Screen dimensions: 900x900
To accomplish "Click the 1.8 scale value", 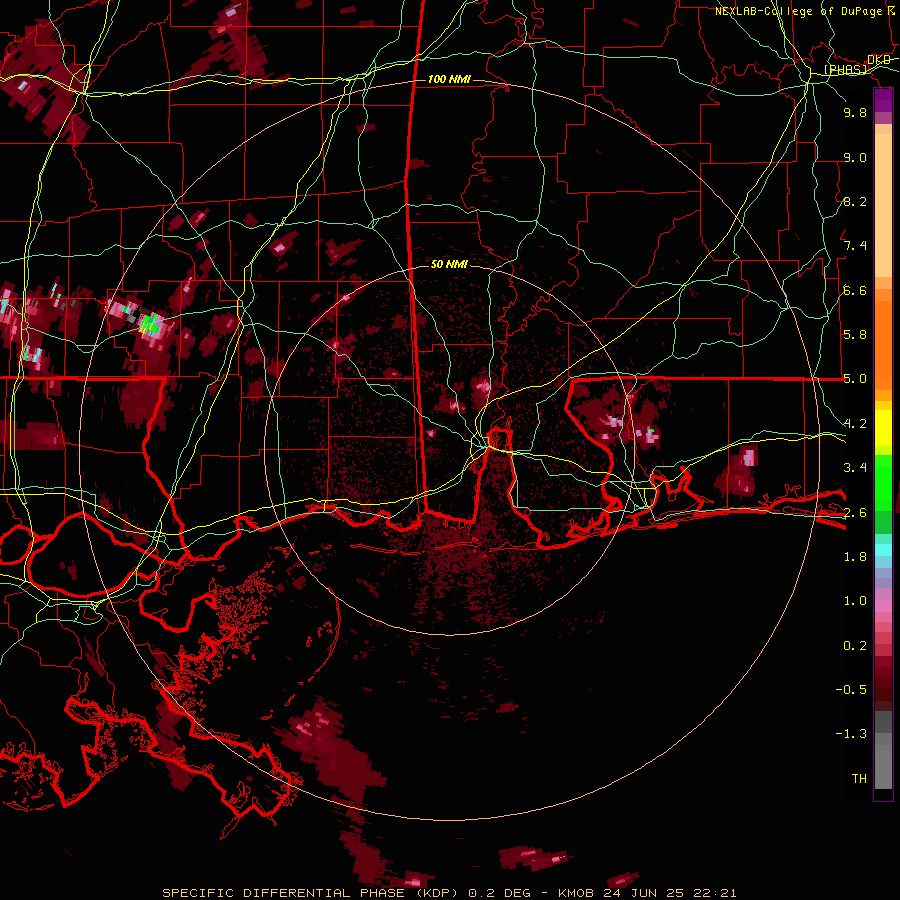I will click(x=855, y=557).
